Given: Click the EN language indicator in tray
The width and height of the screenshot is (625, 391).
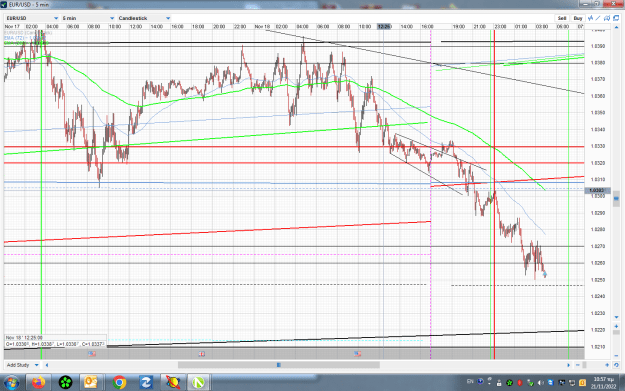Looking at the screenshot, I should coord(470,381).
